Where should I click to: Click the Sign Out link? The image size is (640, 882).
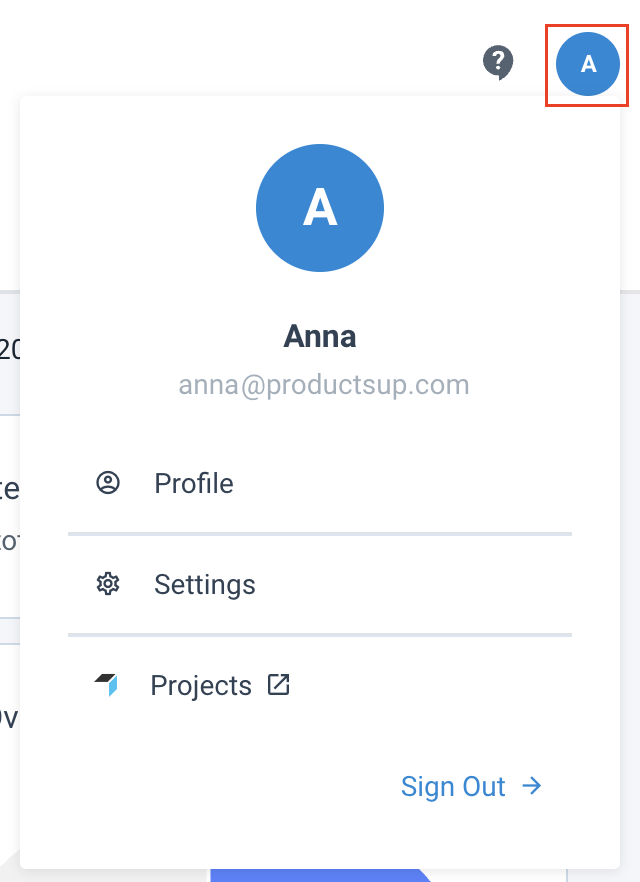pos(453,786)
